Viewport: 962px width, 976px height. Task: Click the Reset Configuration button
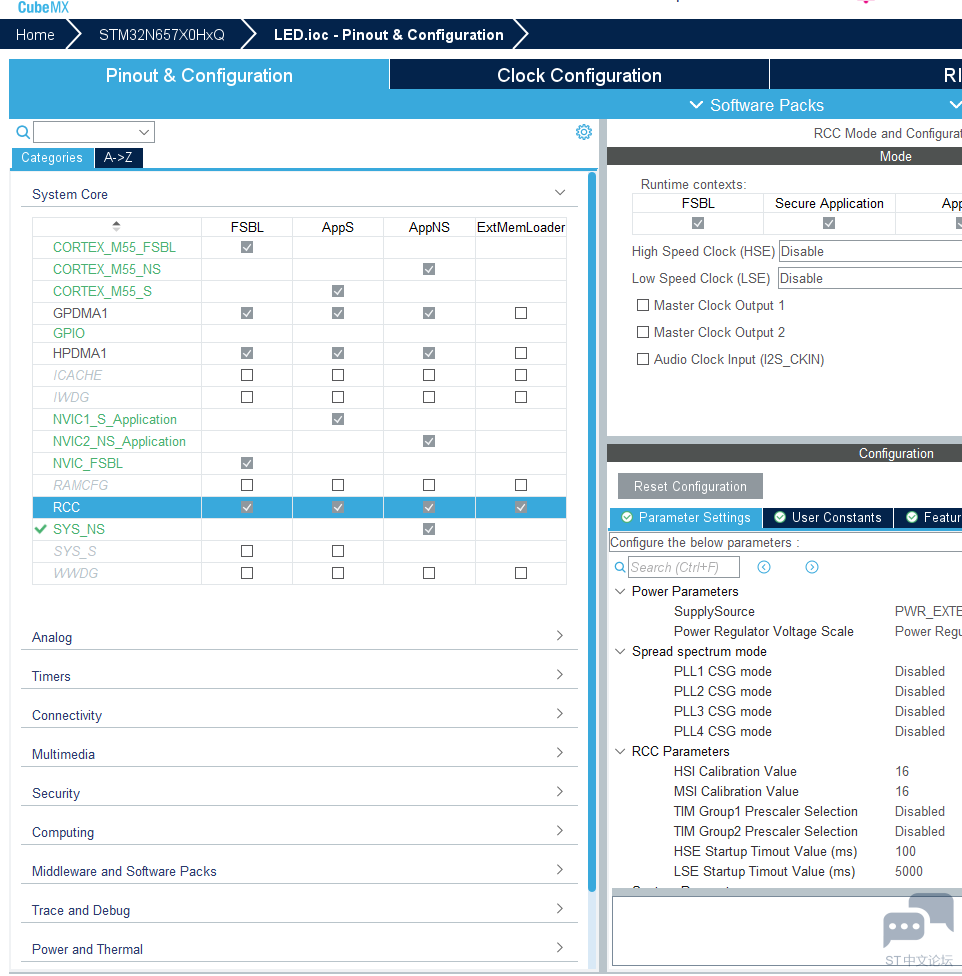pyautogui.click(x=690, y=486)
